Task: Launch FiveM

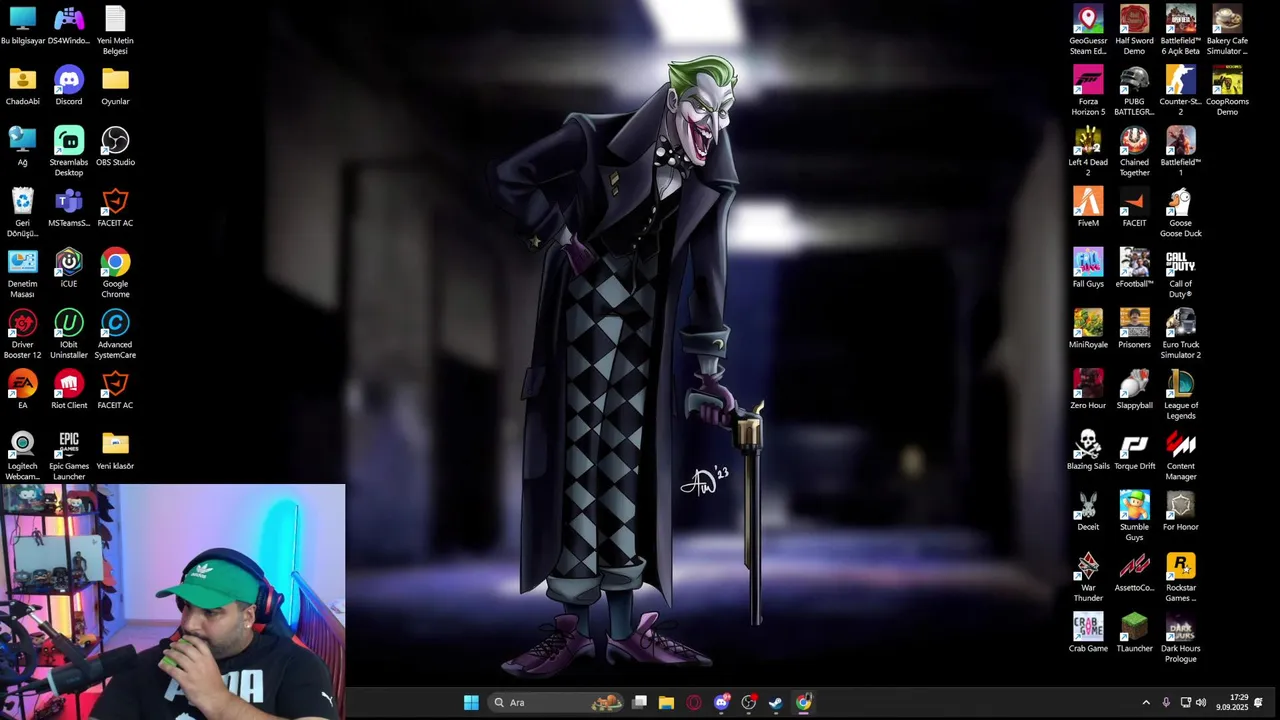Action: click(1088, 208)
